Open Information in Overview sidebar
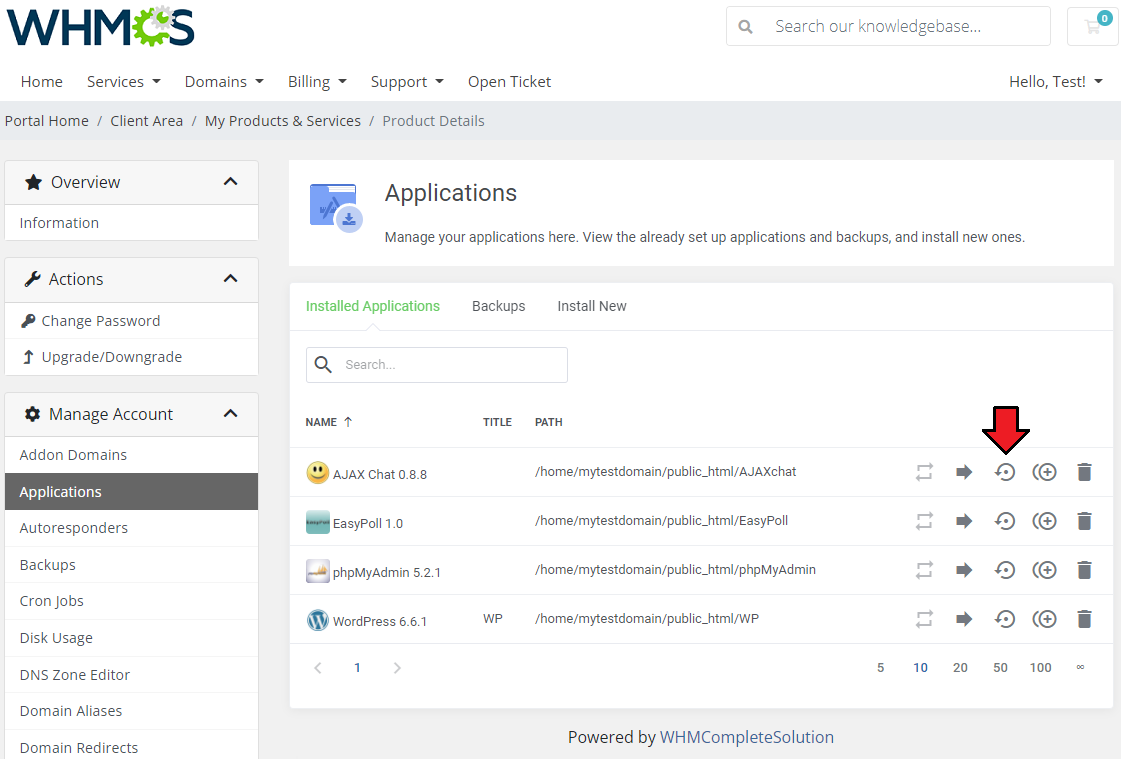The width and height of the screenshot is (1121, 759). [x=132, y=223]
